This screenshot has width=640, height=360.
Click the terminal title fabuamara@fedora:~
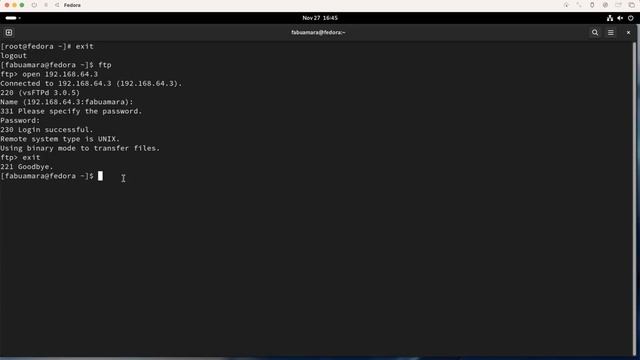[x=318, y=32]
